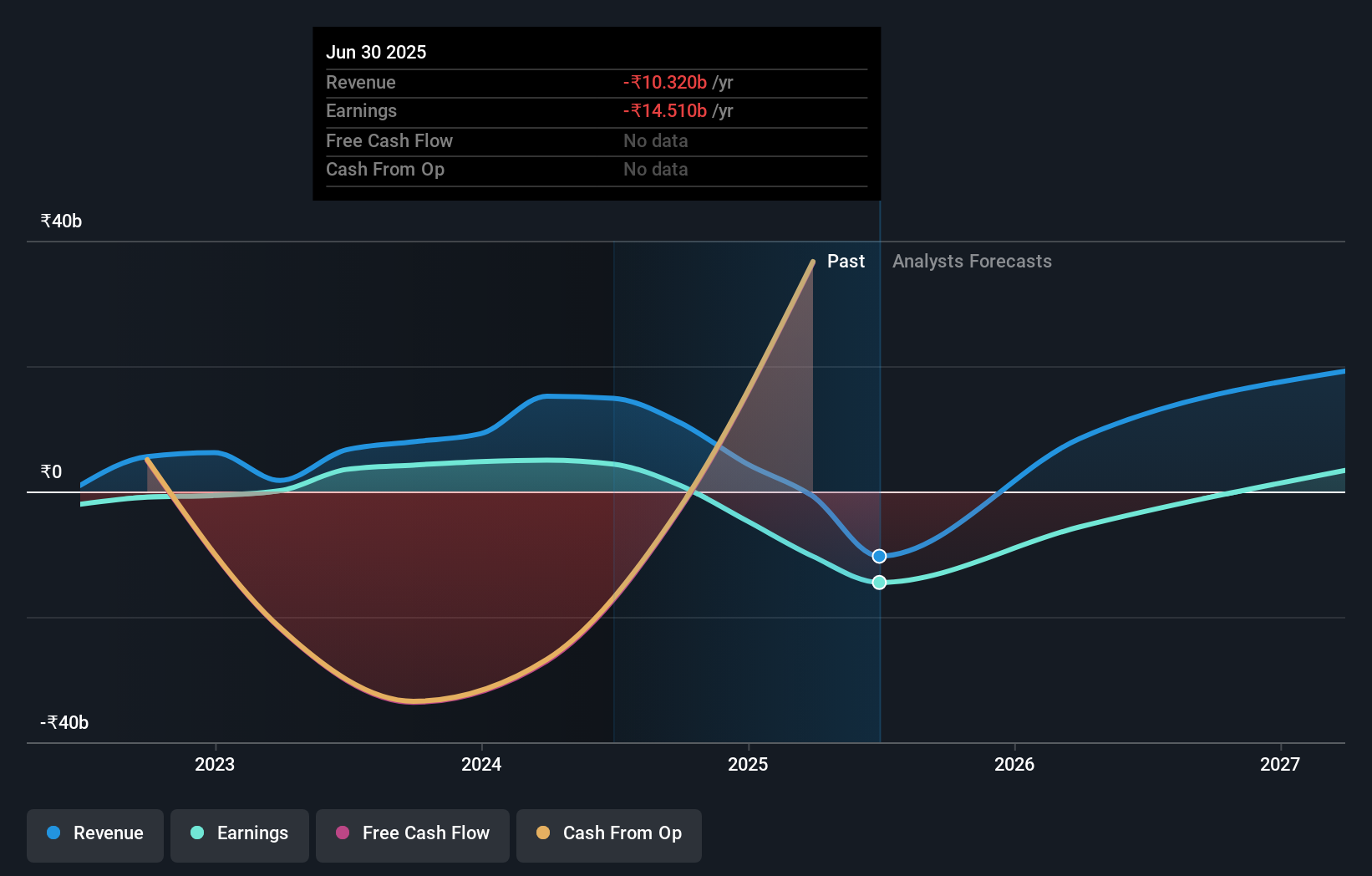This screenshot has height=876, width=1372.
Task: Click the 2024 x-axis label
Action: [x=481, y=764]
